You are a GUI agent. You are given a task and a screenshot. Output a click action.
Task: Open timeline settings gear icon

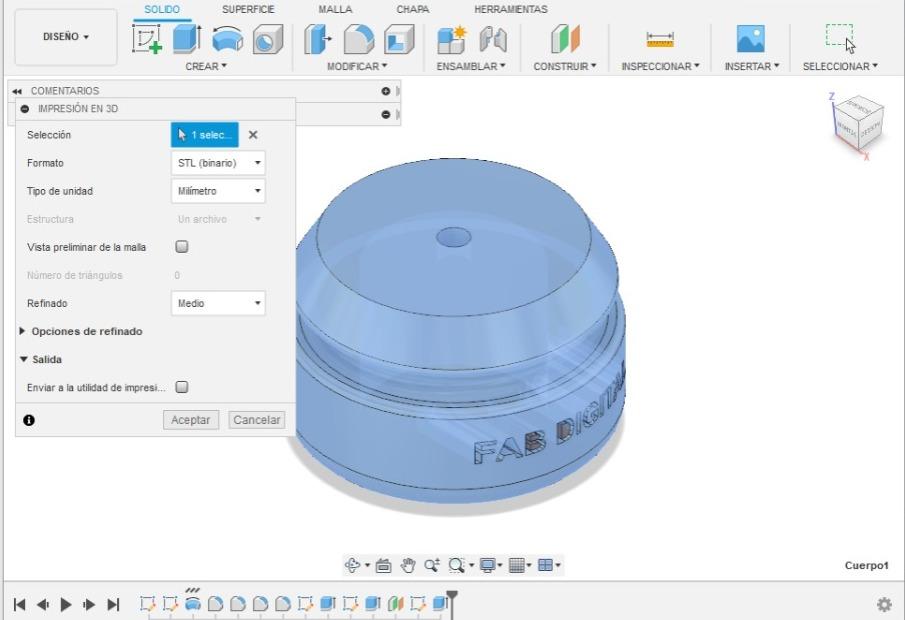coord(884,604)
